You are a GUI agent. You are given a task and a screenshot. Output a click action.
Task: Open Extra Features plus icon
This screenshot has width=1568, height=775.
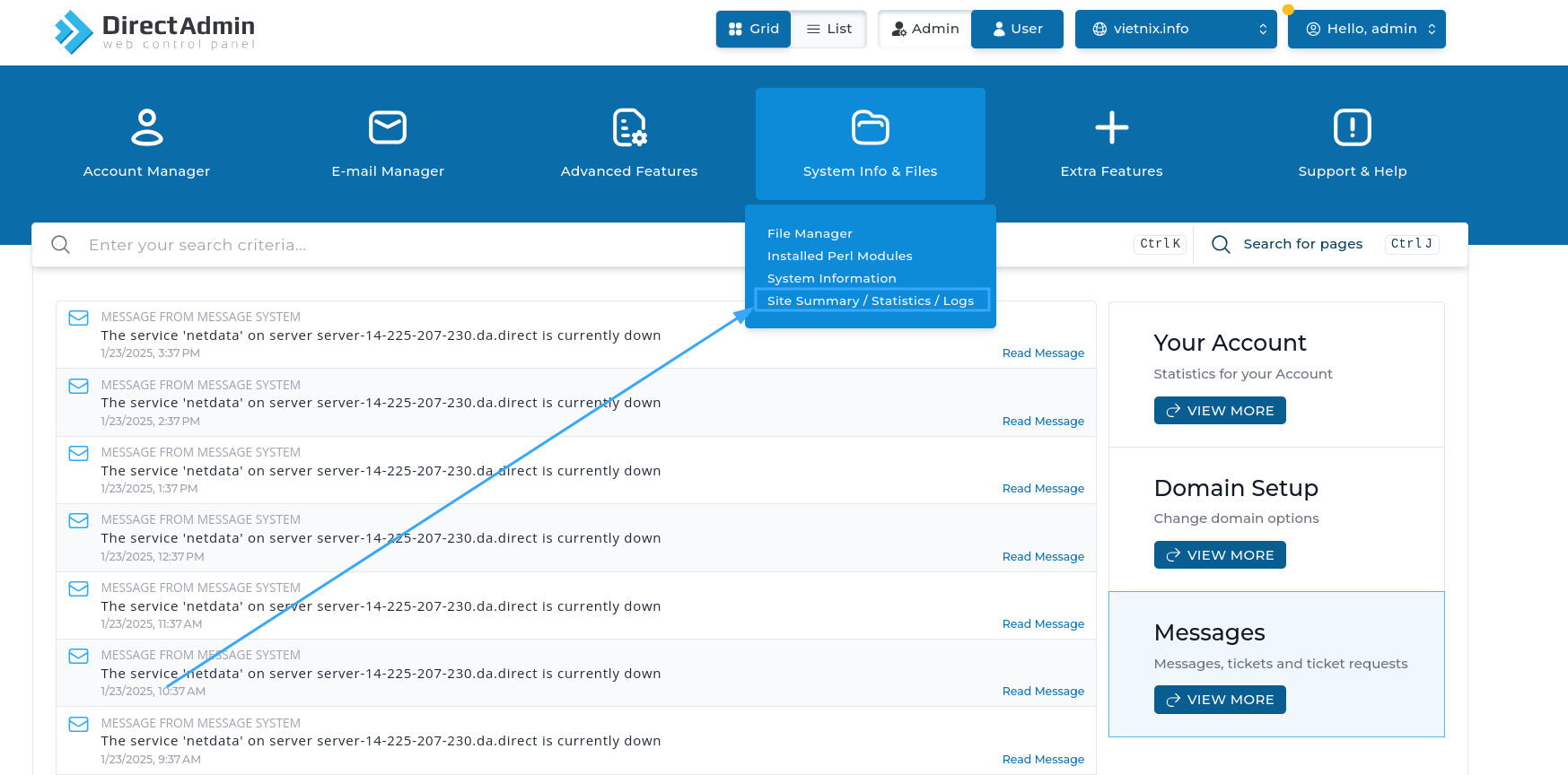[x=1112, y=127]
